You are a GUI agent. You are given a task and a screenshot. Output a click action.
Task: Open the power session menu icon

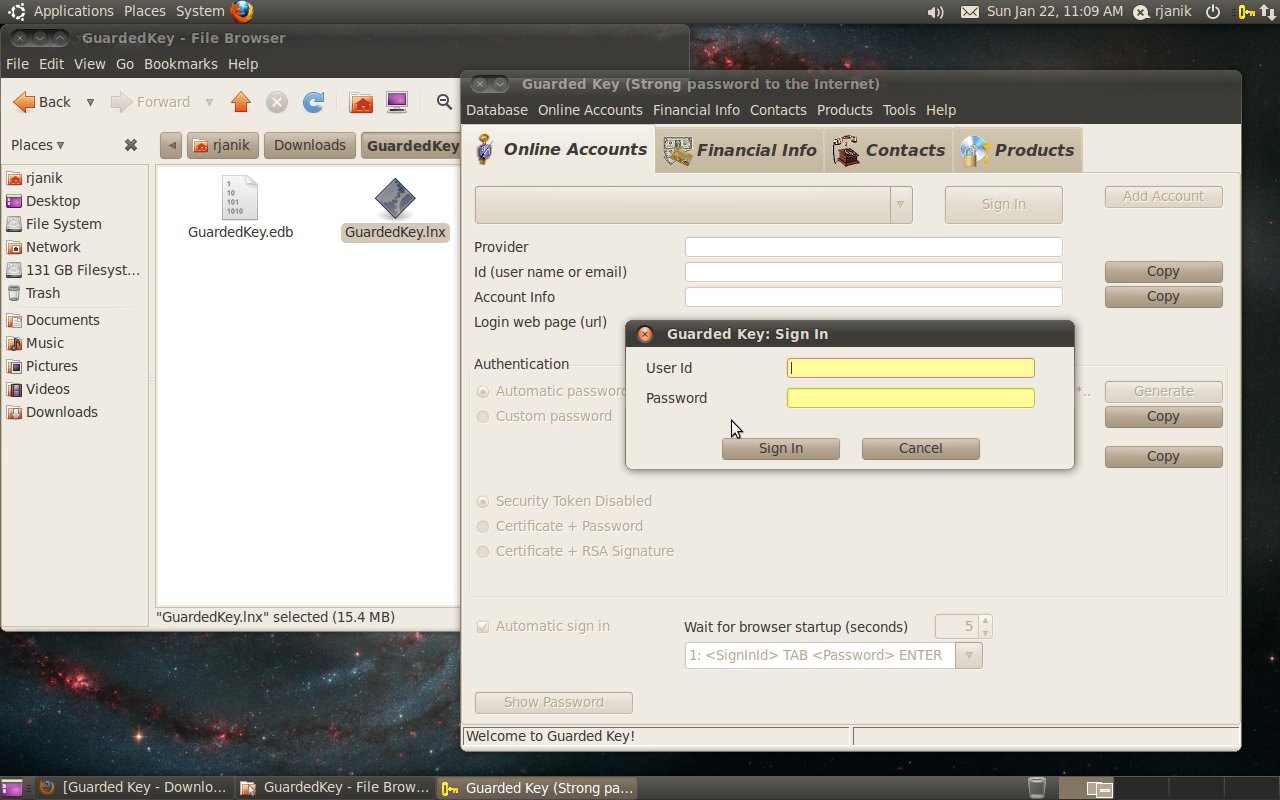coord(1213,12)
